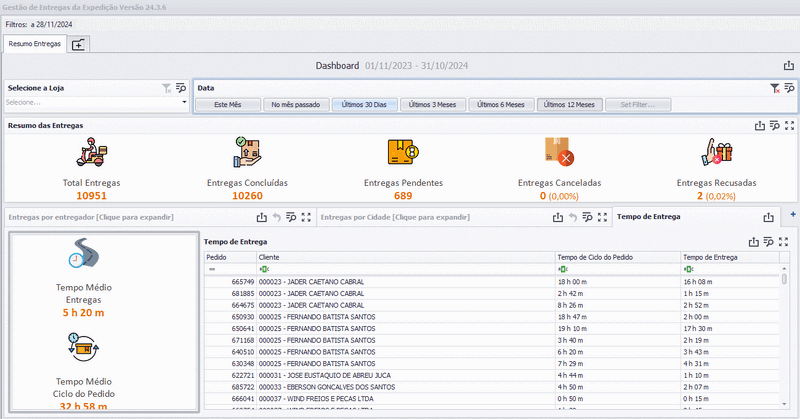Screen dimensions: 800x419
Task: Export Entregas por Cidade panel
Action: [x=558, y=217]
